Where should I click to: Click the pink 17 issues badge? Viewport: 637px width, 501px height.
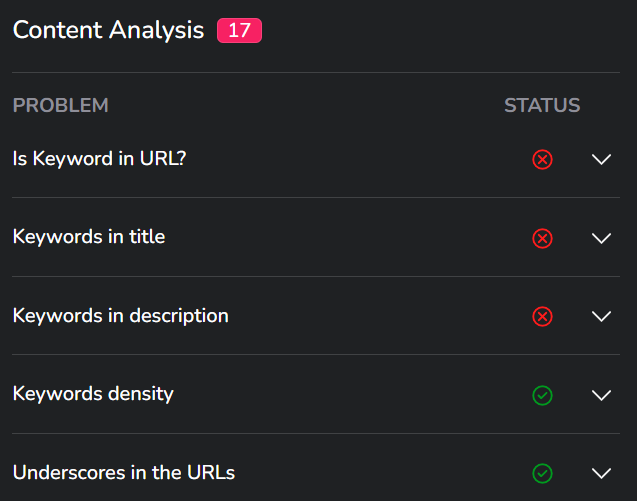click(239, 30)
